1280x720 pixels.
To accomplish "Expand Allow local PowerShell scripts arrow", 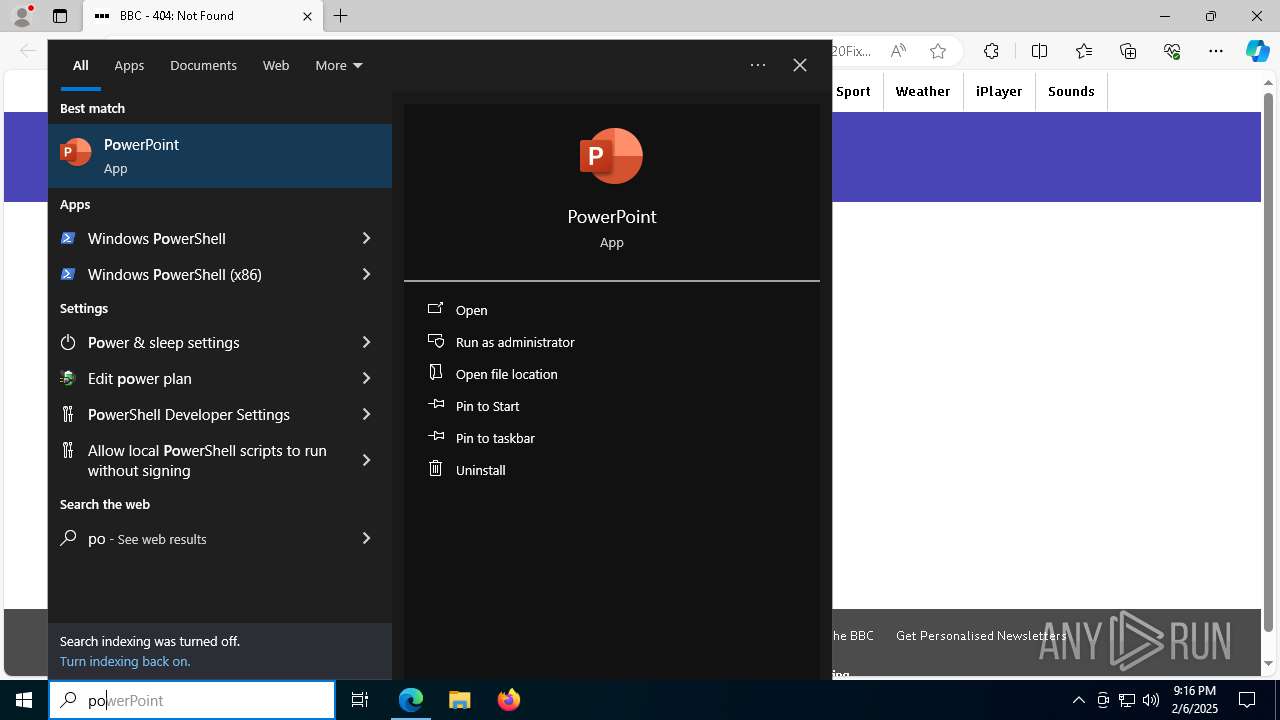I will tap(366, 460).
